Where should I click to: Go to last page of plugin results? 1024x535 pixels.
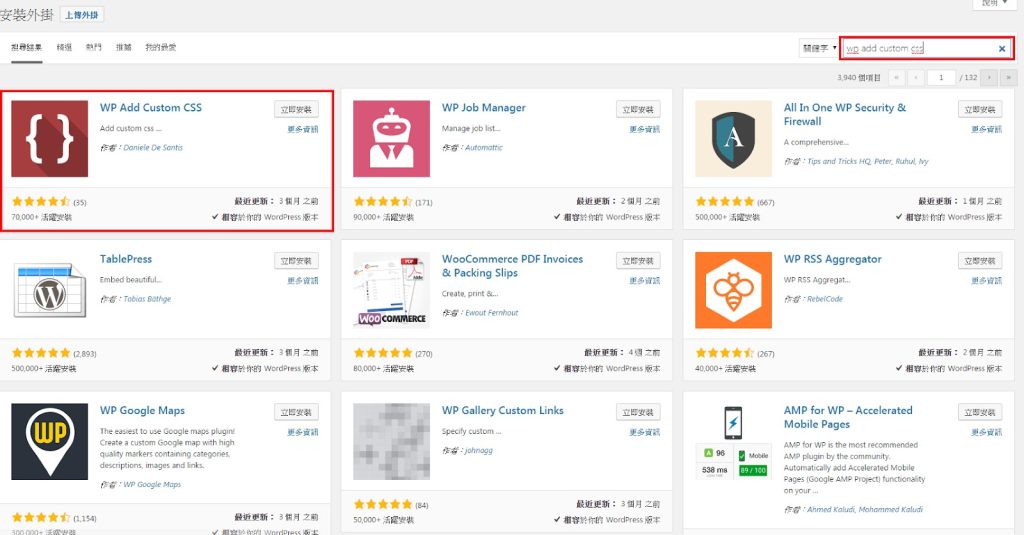tap(1008, 78)
